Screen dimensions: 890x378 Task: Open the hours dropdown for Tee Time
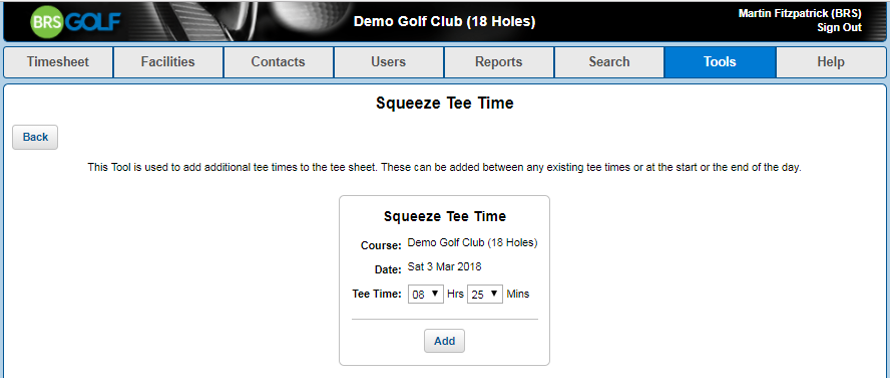425,294
